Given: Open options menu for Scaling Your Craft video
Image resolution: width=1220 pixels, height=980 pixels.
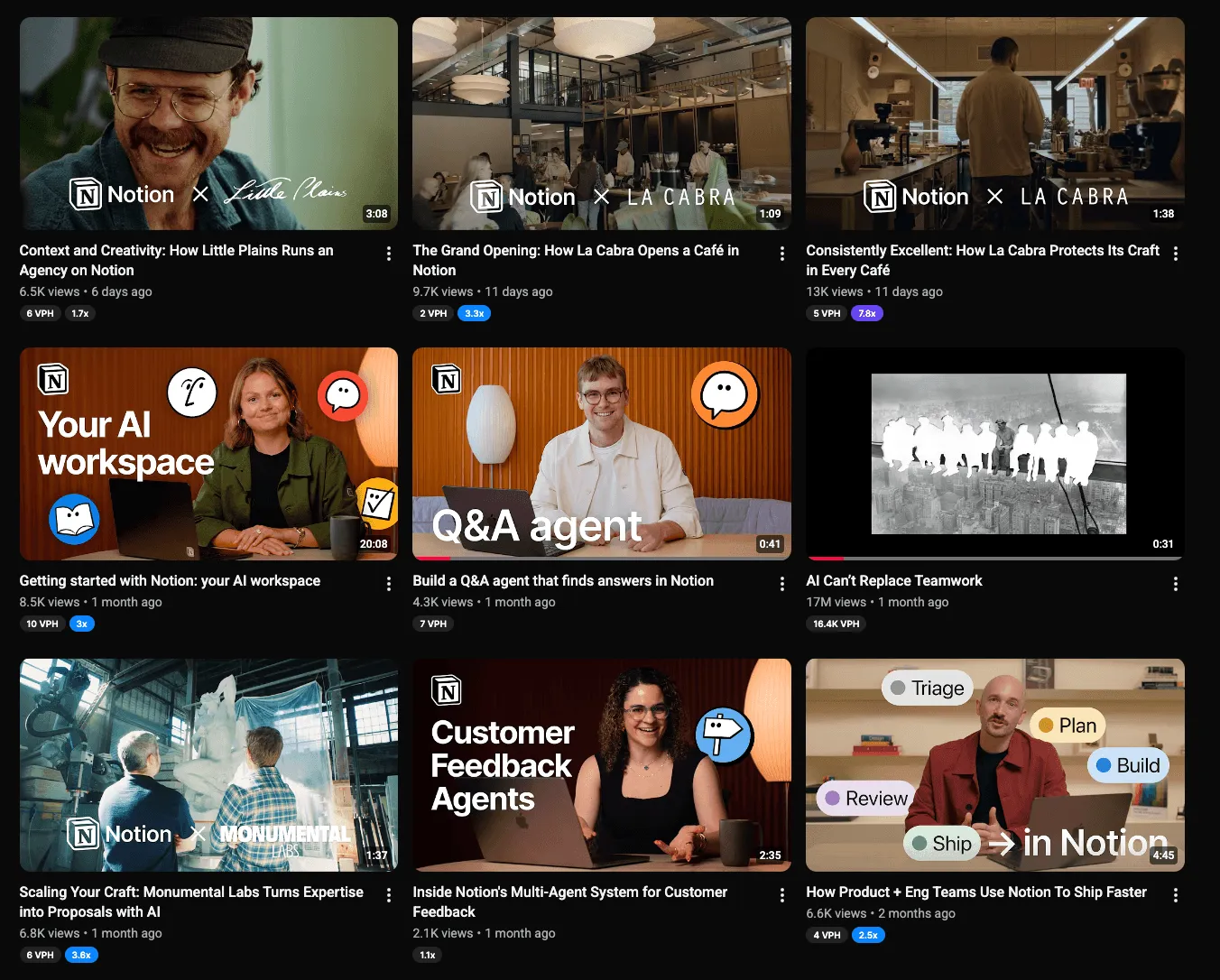Looking at the screenshot, I should pyautogui.click(x=389, y=895).
